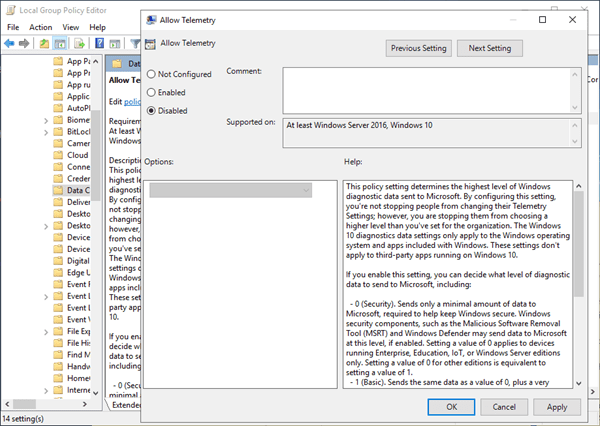Click the folder icon next to Find M
The height and width of the screenshot is (426, 600).
click(x=58, y=354)
